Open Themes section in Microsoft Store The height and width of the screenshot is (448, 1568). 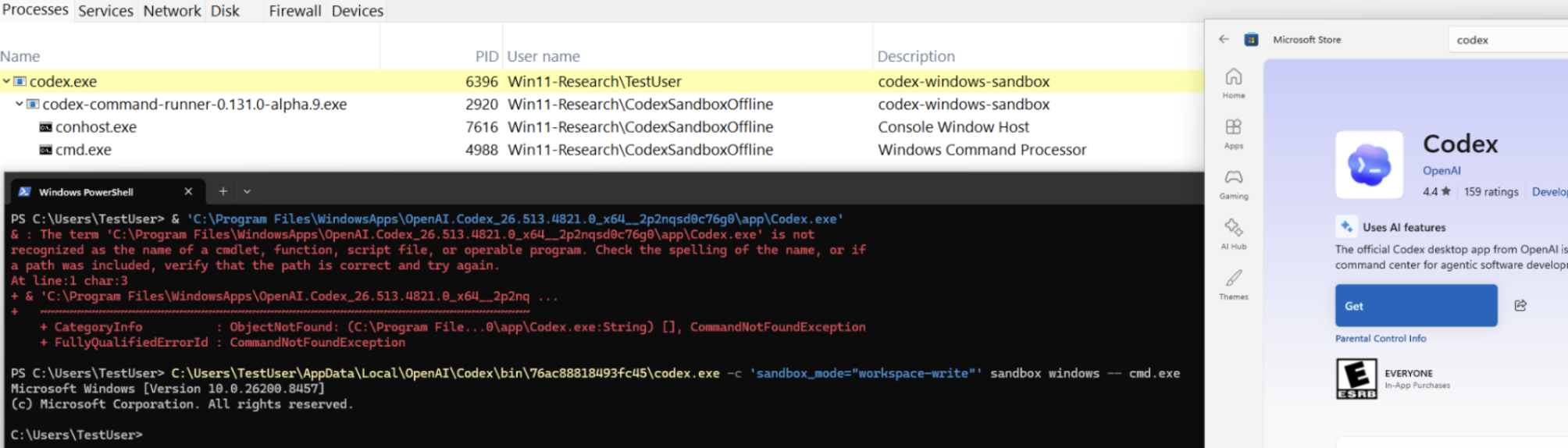pyautogui.click(x=1234, y=285)
